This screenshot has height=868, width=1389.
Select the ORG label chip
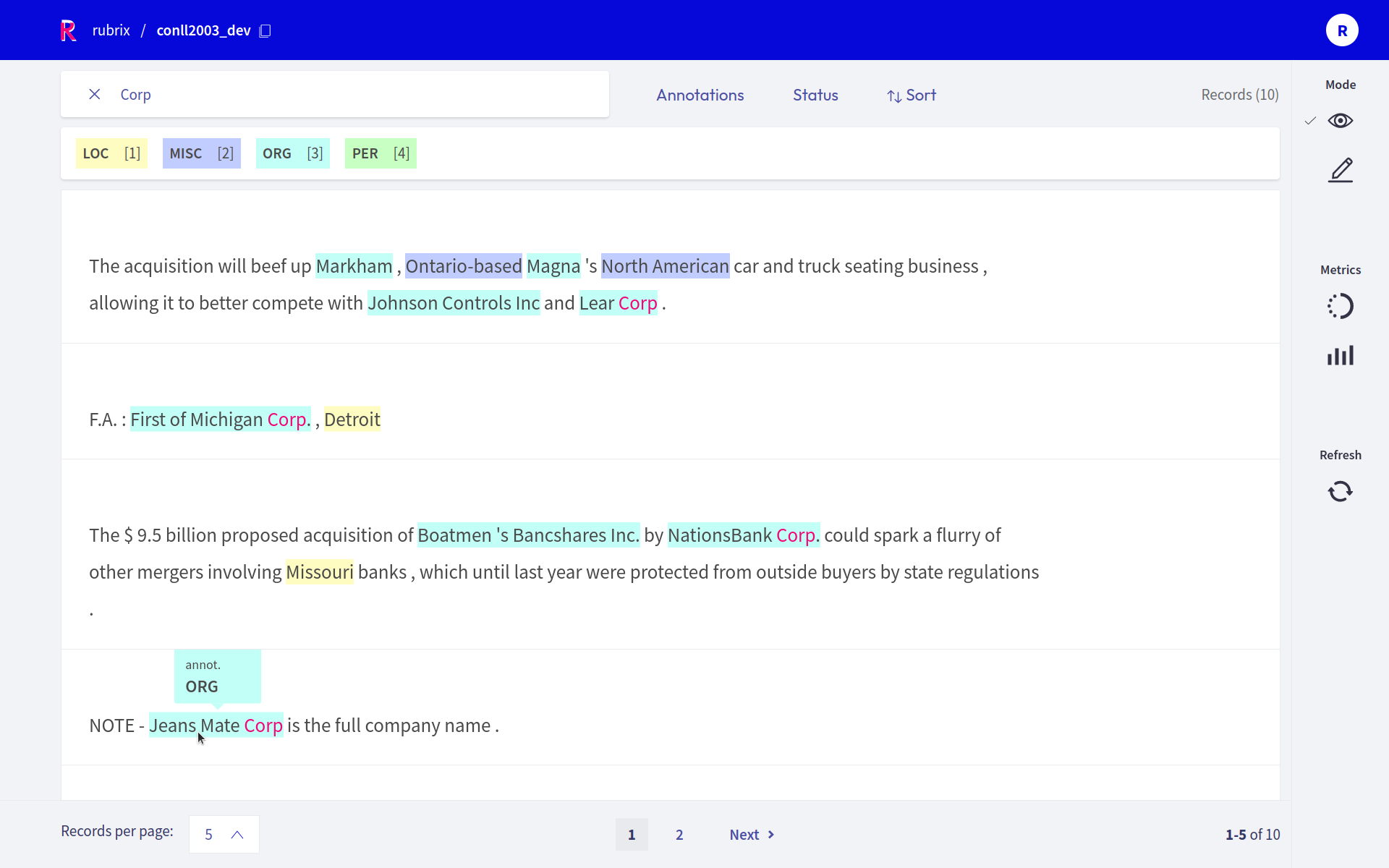pyautogui.click(x=292, y=153)
